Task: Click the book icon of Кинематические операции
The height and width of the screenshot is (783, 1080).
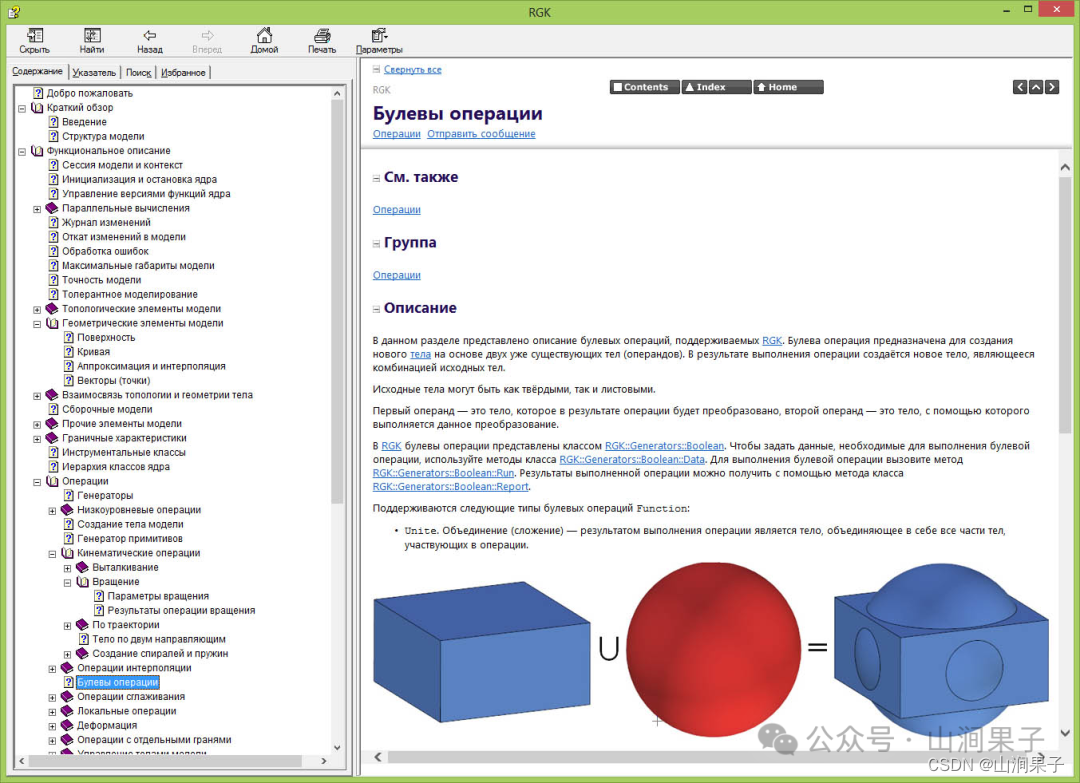Action: 68,553
